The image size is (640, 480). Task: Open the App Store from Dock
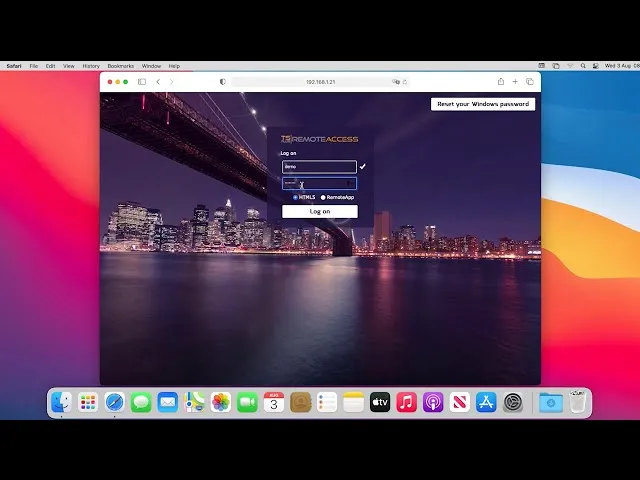[486, 402]
